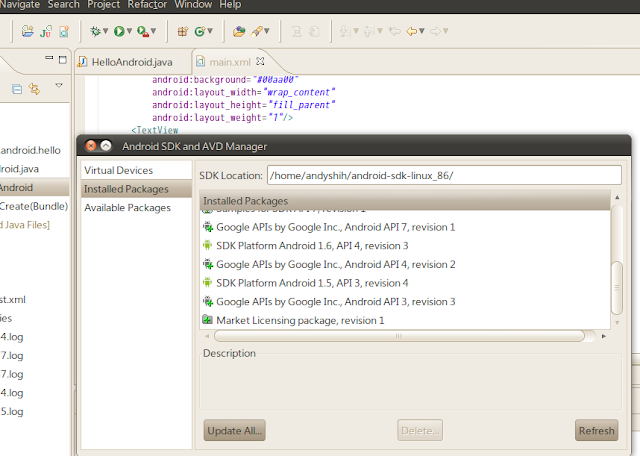
Task: Select SDK Platform Android 1.5, API 3
Action: click(405, 283)
